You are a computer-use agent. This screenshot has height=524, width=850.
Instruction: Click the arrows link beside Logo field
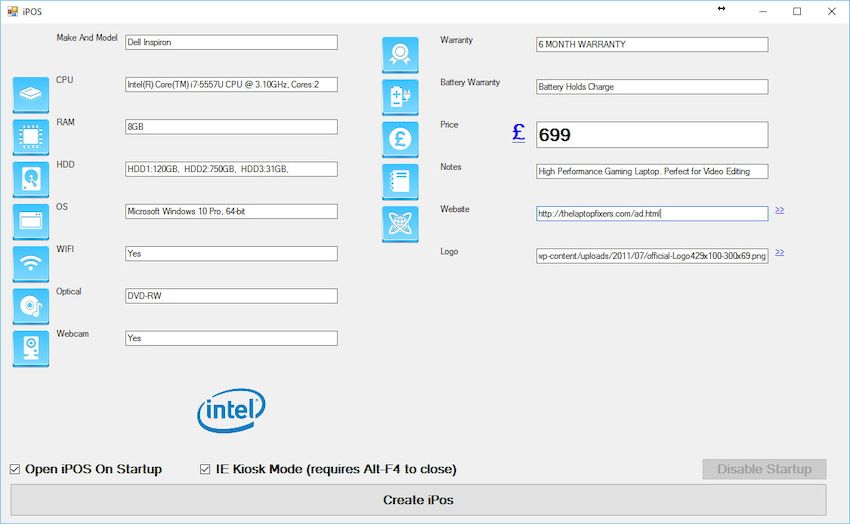(x=779, y=252)
